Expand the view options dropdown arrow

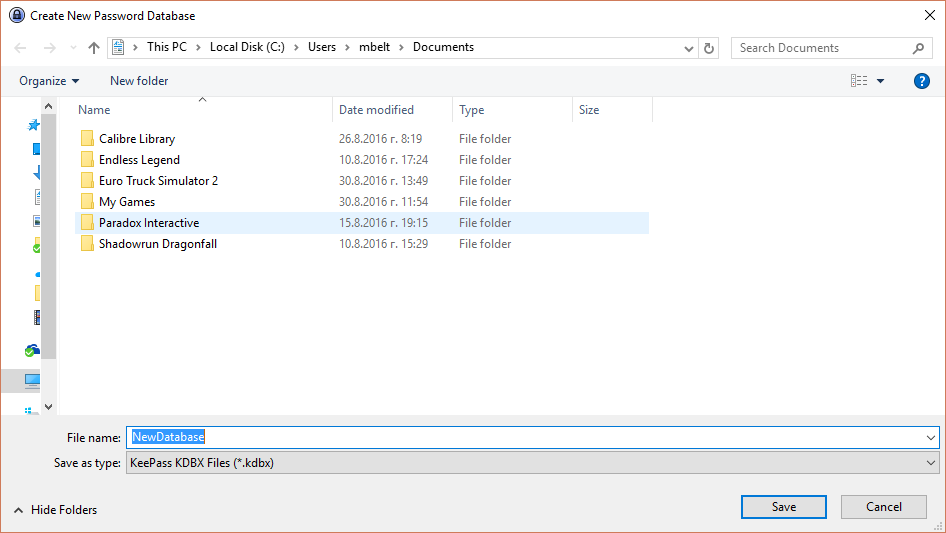coord(881,81)
